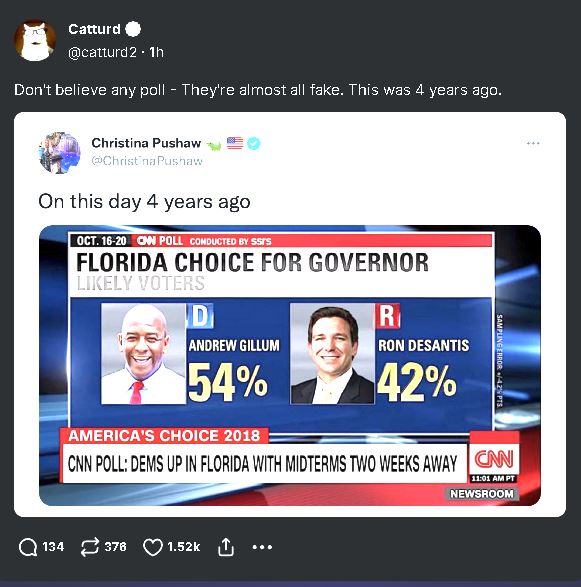Open the Catturd display name link

coord(94,29)
